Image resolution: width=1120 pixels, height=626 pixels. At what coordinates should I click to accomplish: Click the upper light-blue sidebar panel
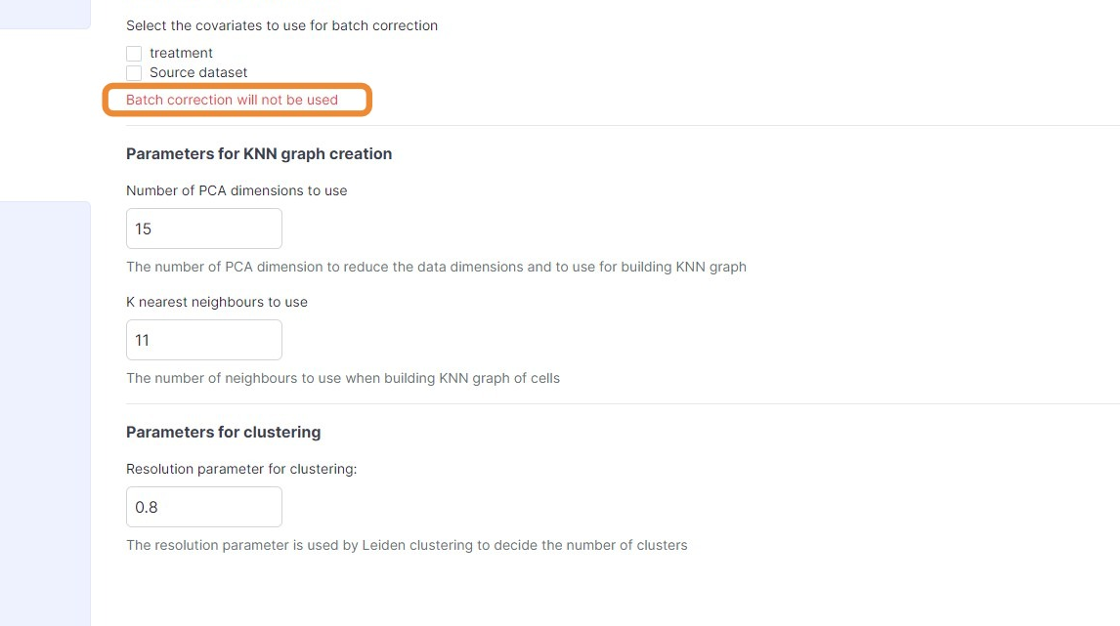click(x=45, y=14)
